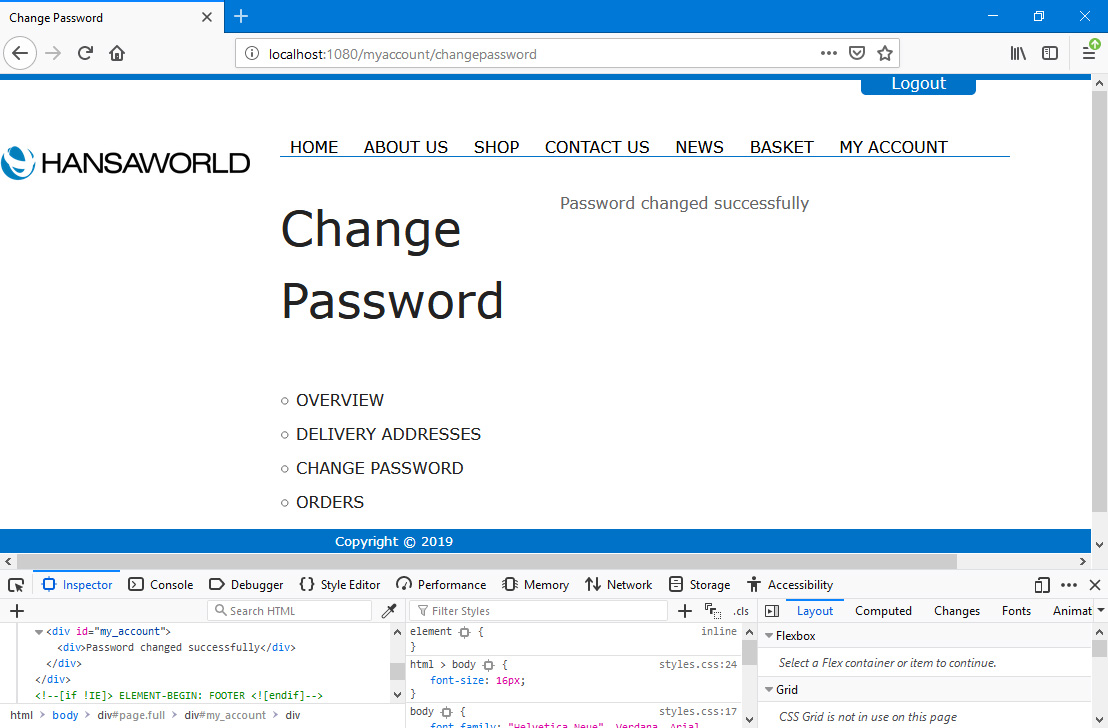Click the add new CSS rule plus icon
This screenshot has width=1108, height=728.
(685, 611)
